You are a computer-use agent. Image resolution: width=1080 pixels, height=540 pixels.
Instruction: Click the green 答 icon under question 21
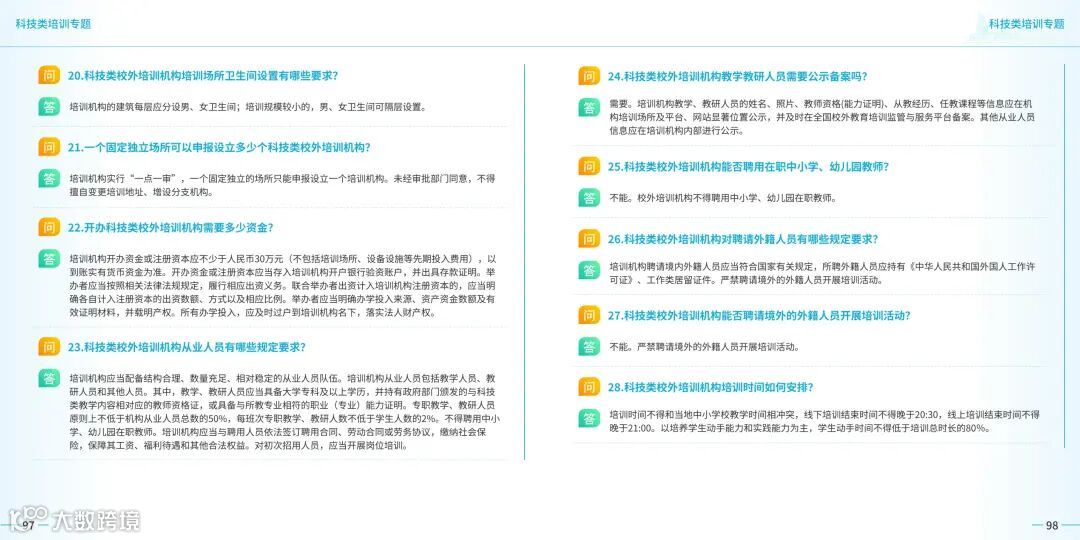(48, 178)
